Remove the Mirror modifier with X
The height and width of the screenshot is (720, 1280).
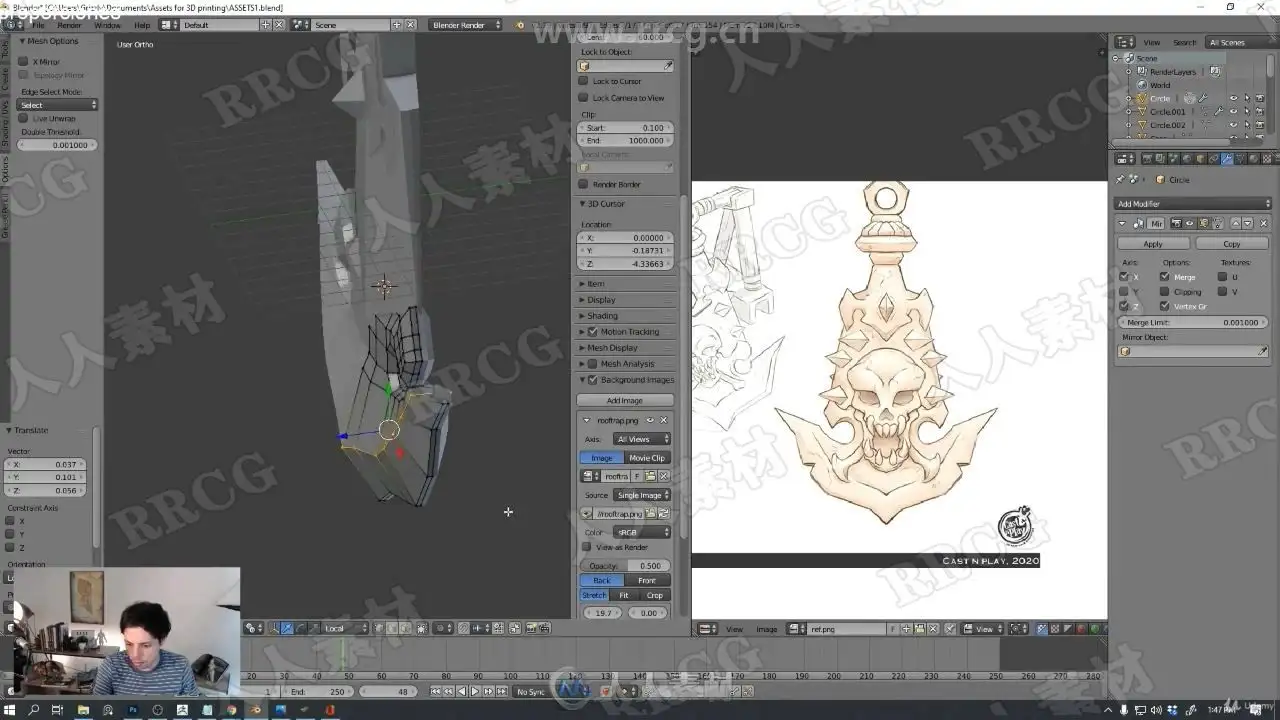[1263, 223]
